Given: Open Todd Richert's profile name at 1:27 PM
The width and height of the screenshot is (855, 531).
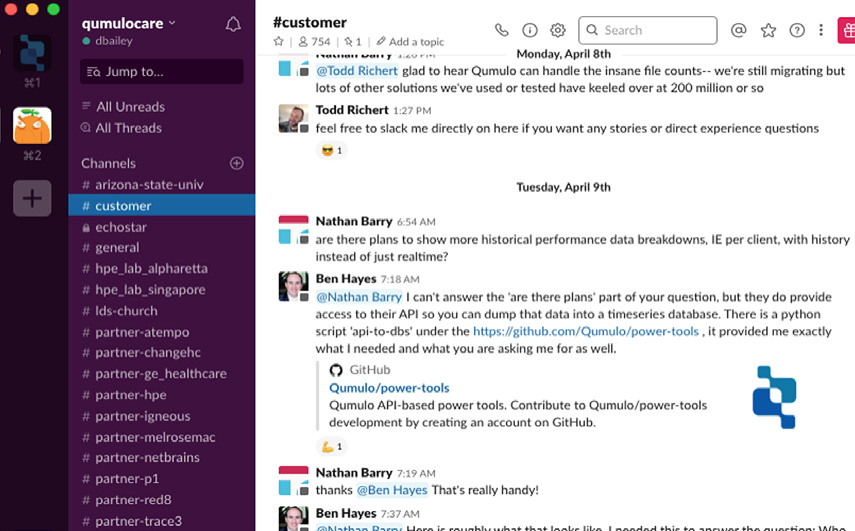Looking at the screenshot, I should (x=352, y=110).
